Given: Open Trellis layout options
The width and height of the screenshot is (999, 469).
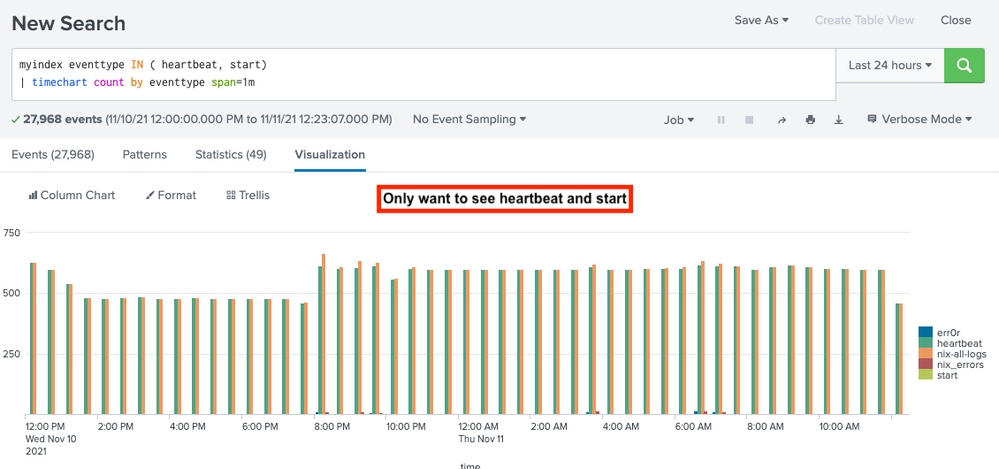Looking at the screenshot, I should (248, 195).
